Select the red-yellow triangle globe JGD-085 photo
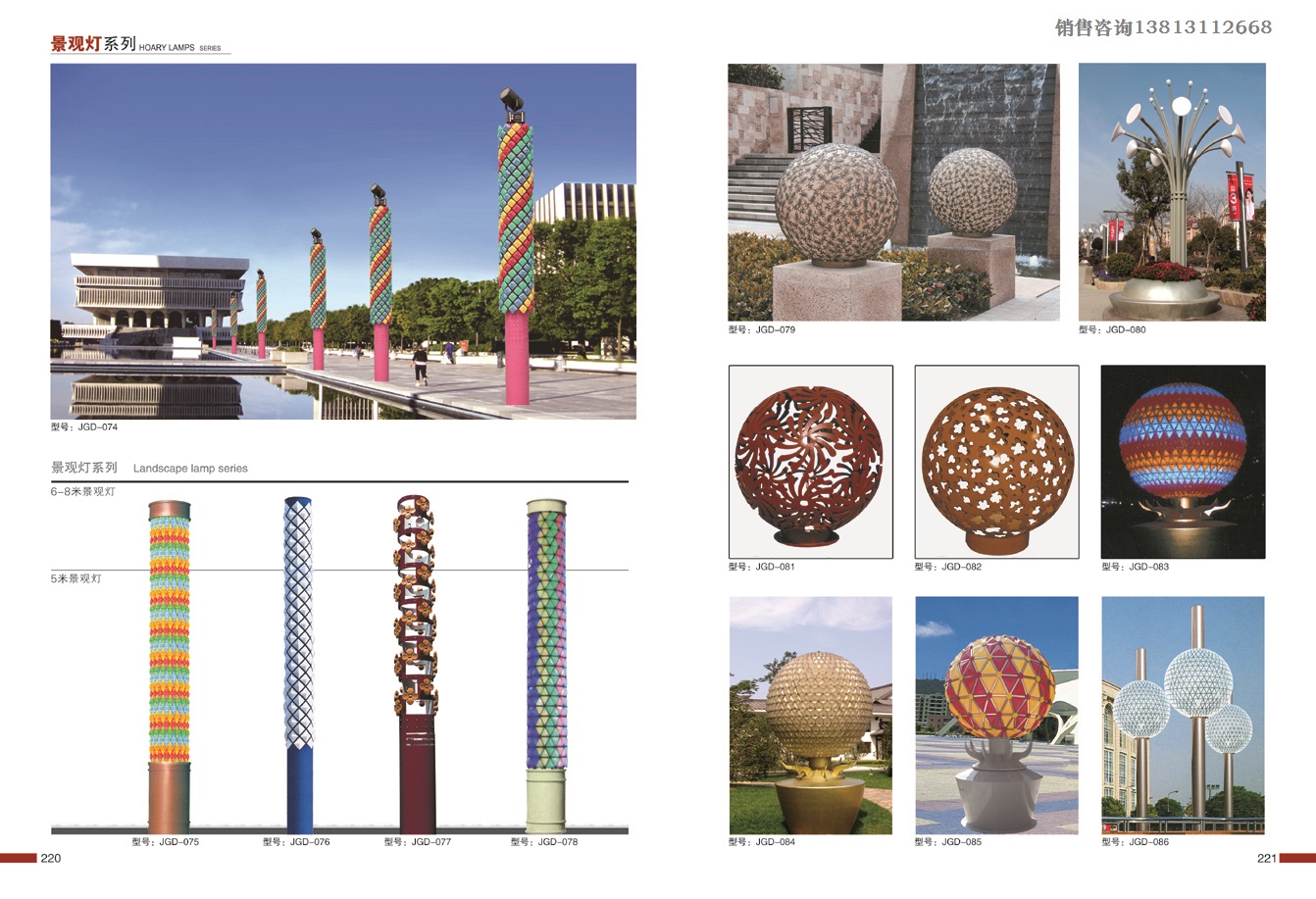 tap(996, 716)
